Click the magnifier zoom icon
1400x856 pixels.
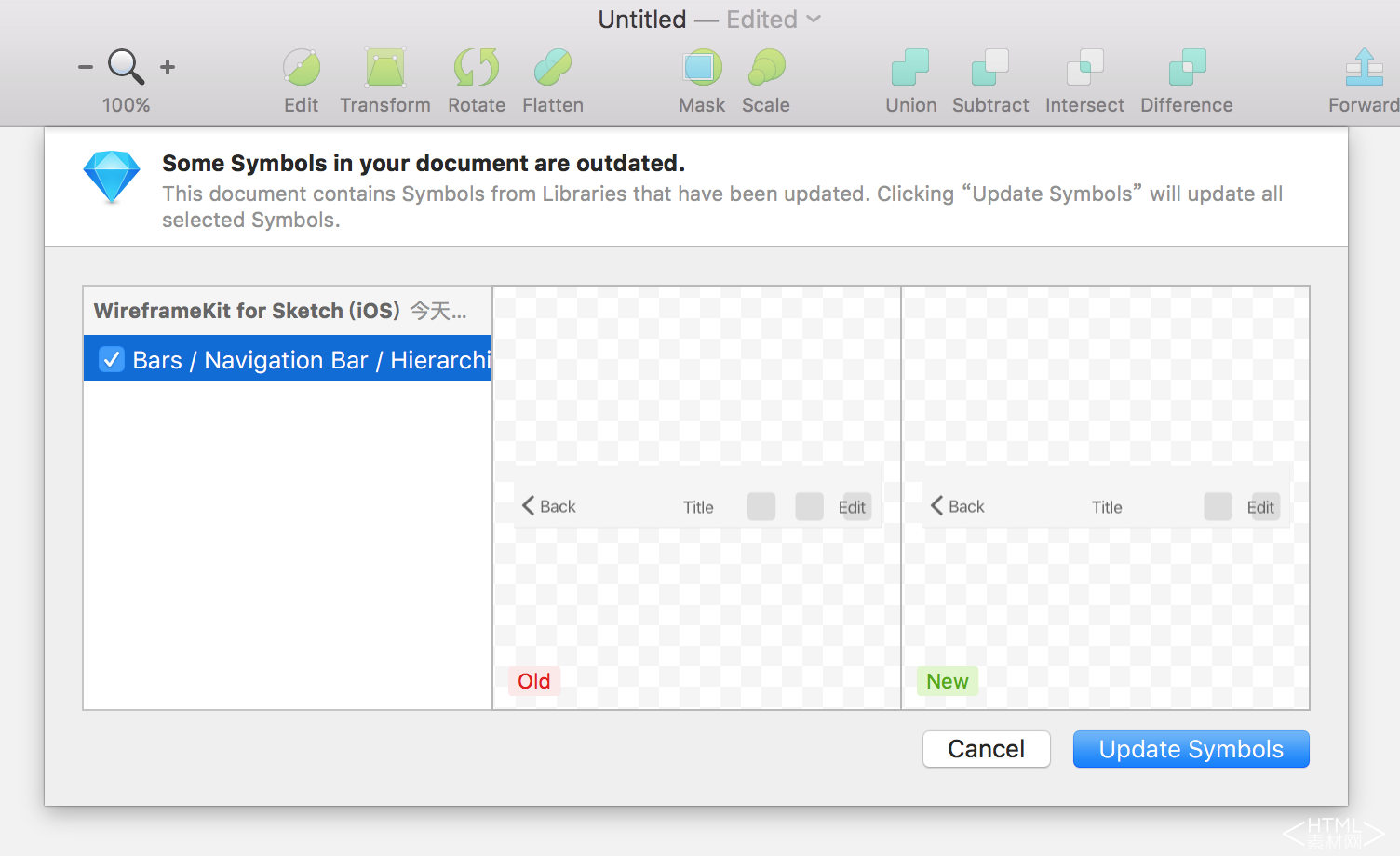126,67
